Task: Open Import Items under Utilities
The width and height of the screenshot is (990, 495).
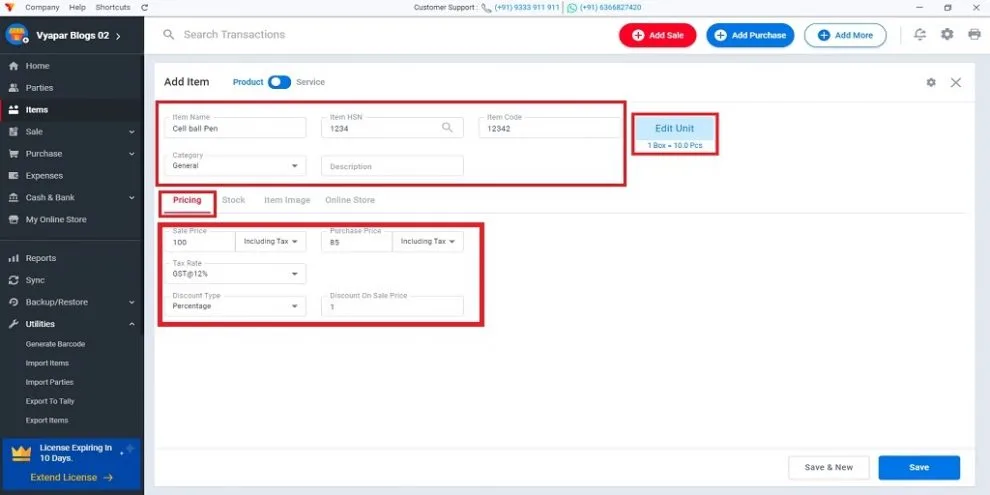Action: click(x=47, y=363)
